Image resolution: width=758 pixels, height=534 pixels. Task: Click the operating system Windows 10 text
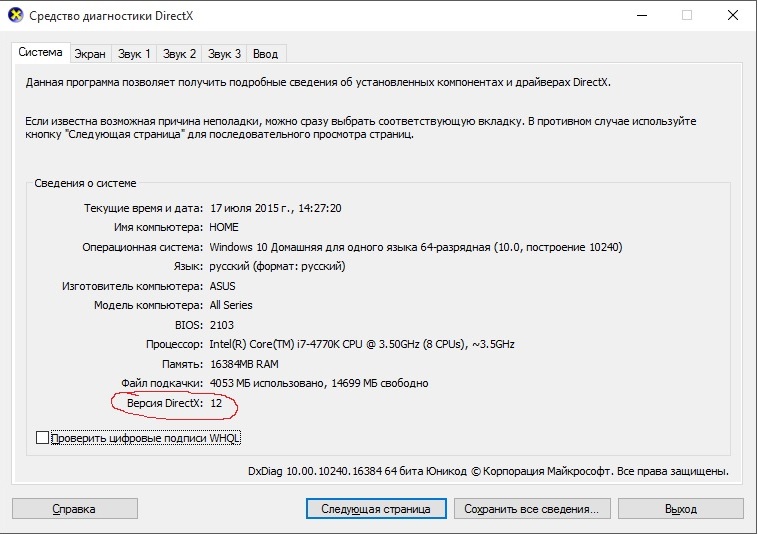tap(415, 247)
